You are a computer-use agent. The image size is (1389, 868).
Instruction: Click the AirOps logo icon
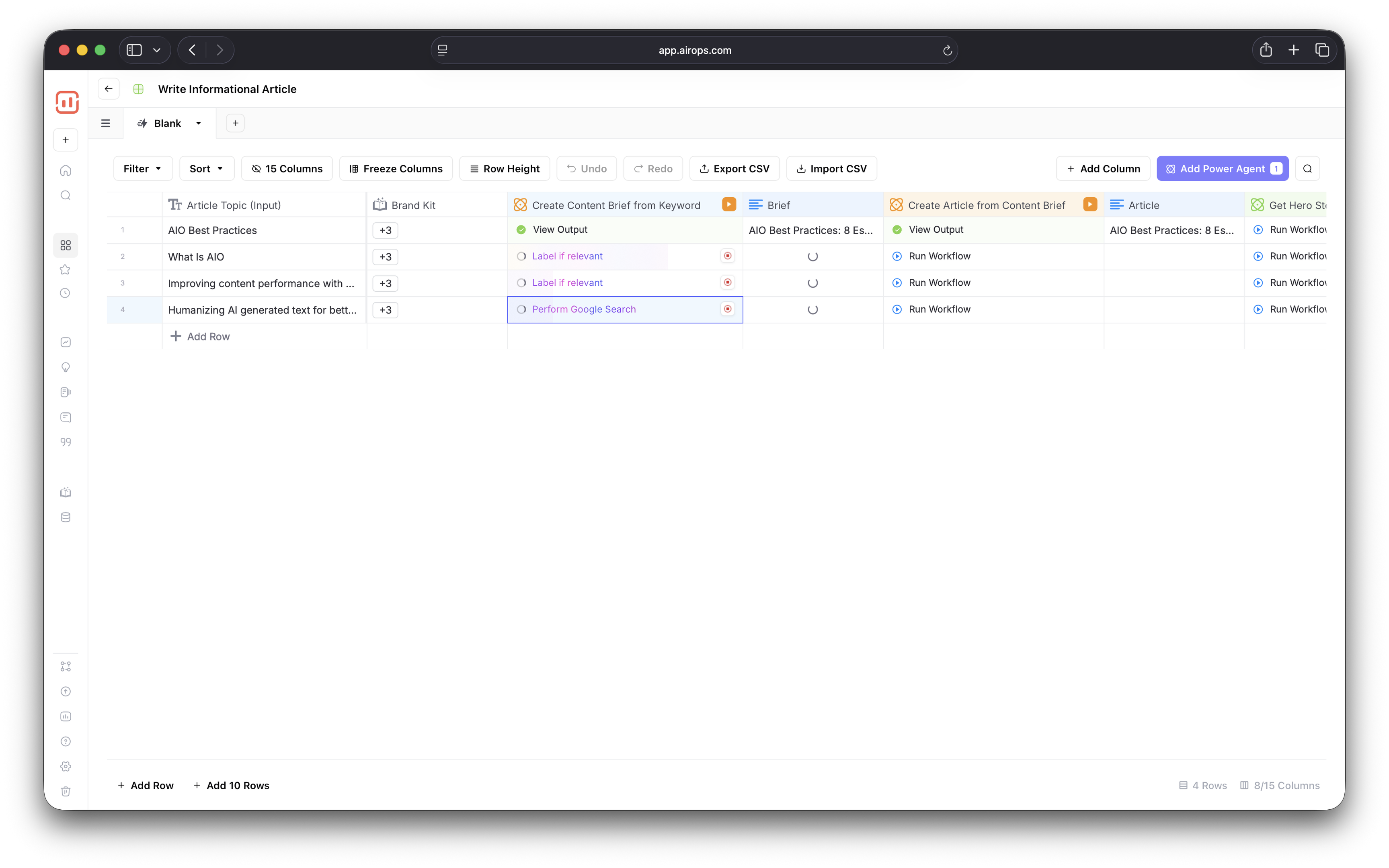tap(67, 102)
